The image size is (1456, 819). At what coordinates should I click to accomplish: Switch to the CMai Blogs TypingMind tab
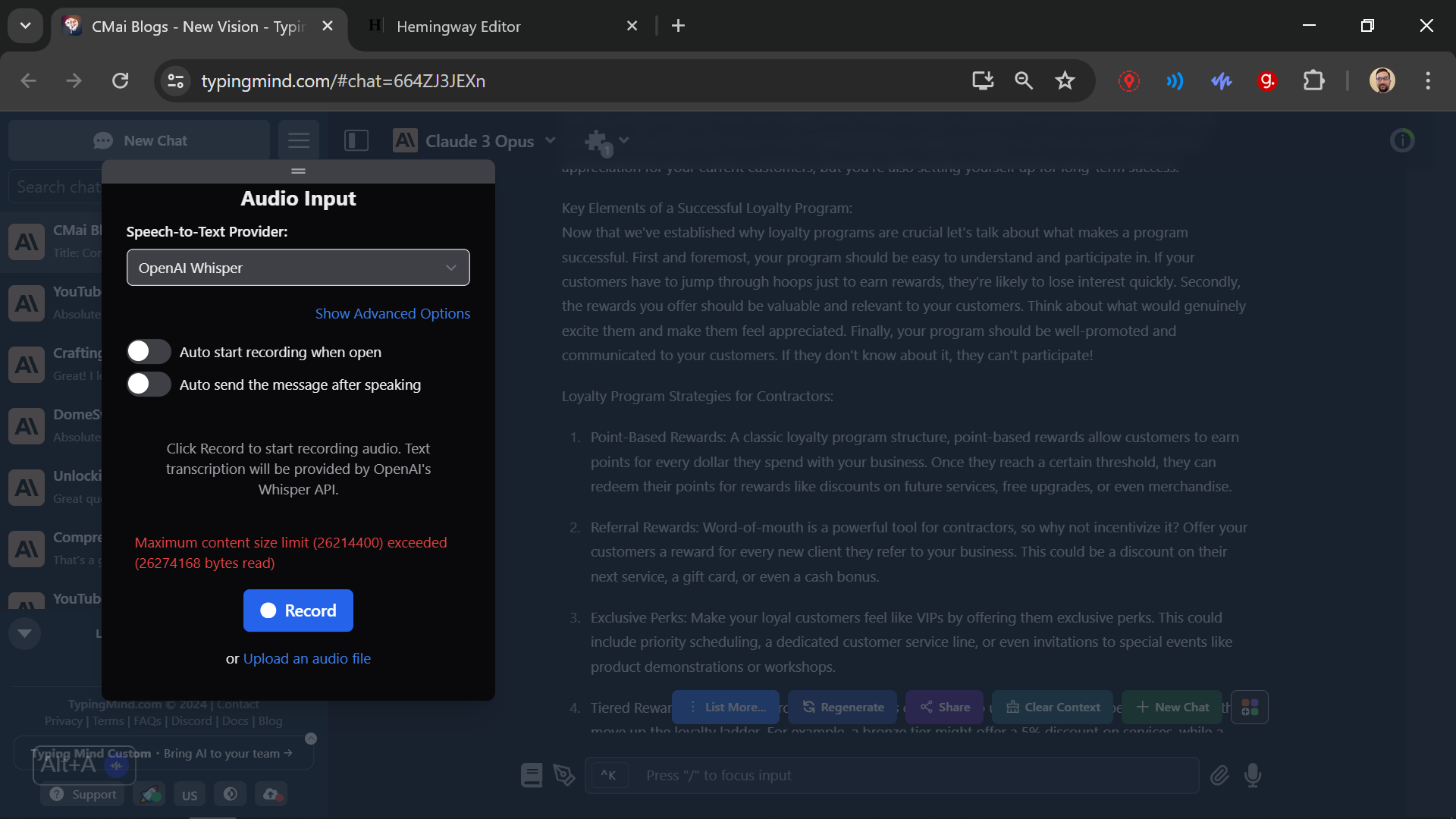click(x=199, y=27)
